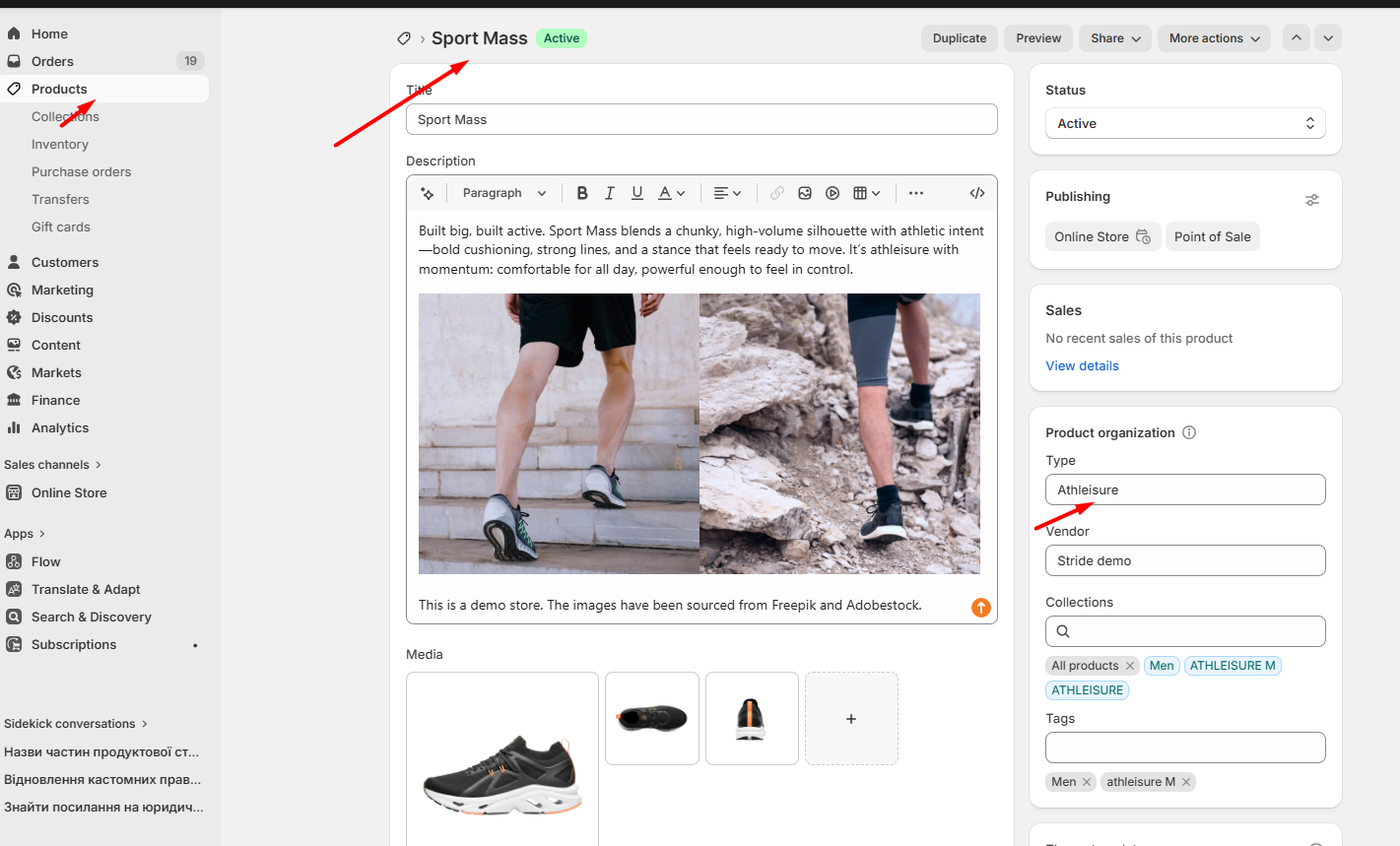Open Collections submenu item
The width and height of the screenshot is (1400, 846).
(x=65, y=116)
